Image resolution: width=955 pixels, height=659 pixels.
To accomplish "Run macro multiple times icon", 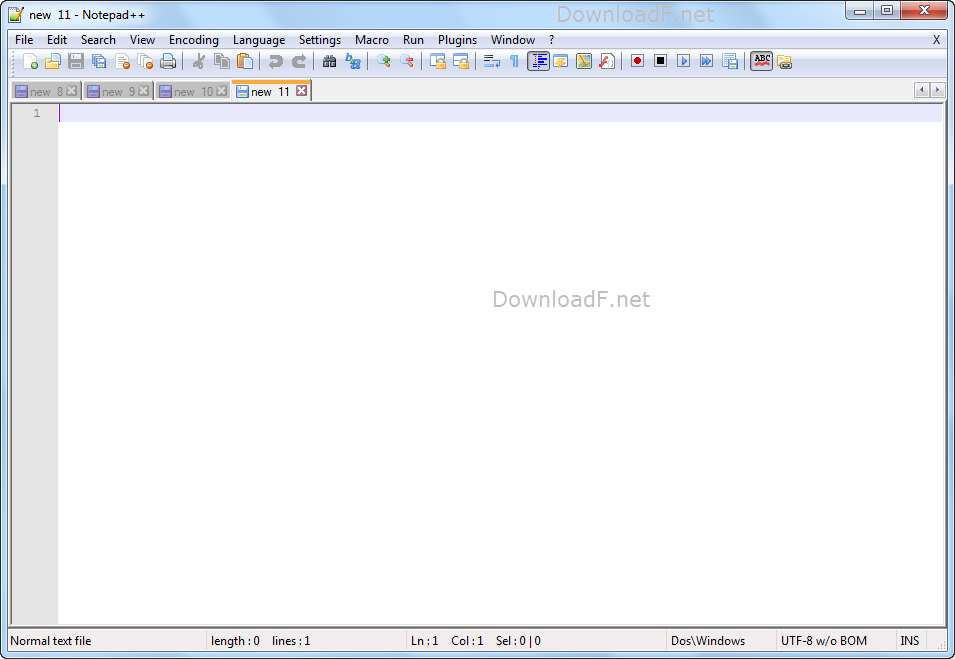I will tap(707, 61).
